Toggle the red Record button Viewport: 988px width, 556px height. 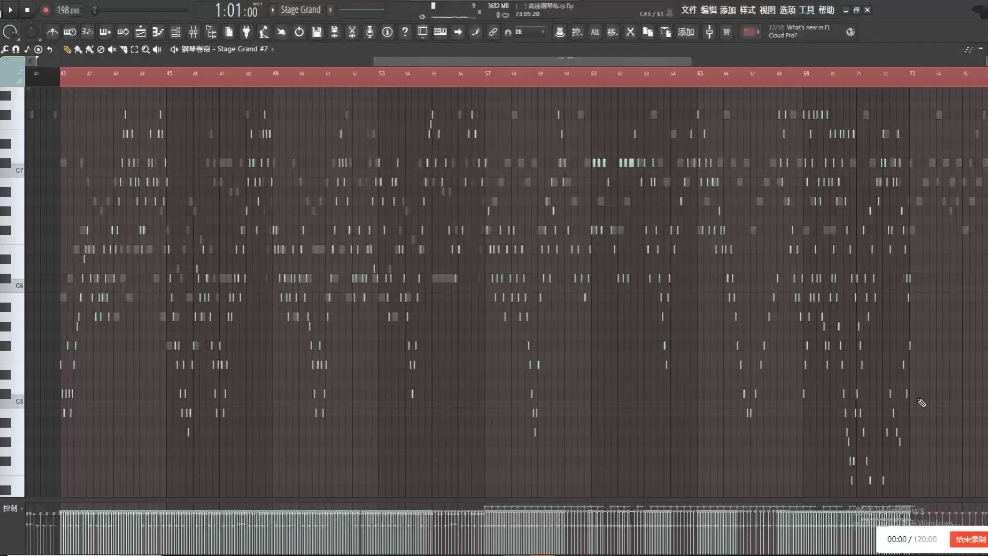click(45, 10)
